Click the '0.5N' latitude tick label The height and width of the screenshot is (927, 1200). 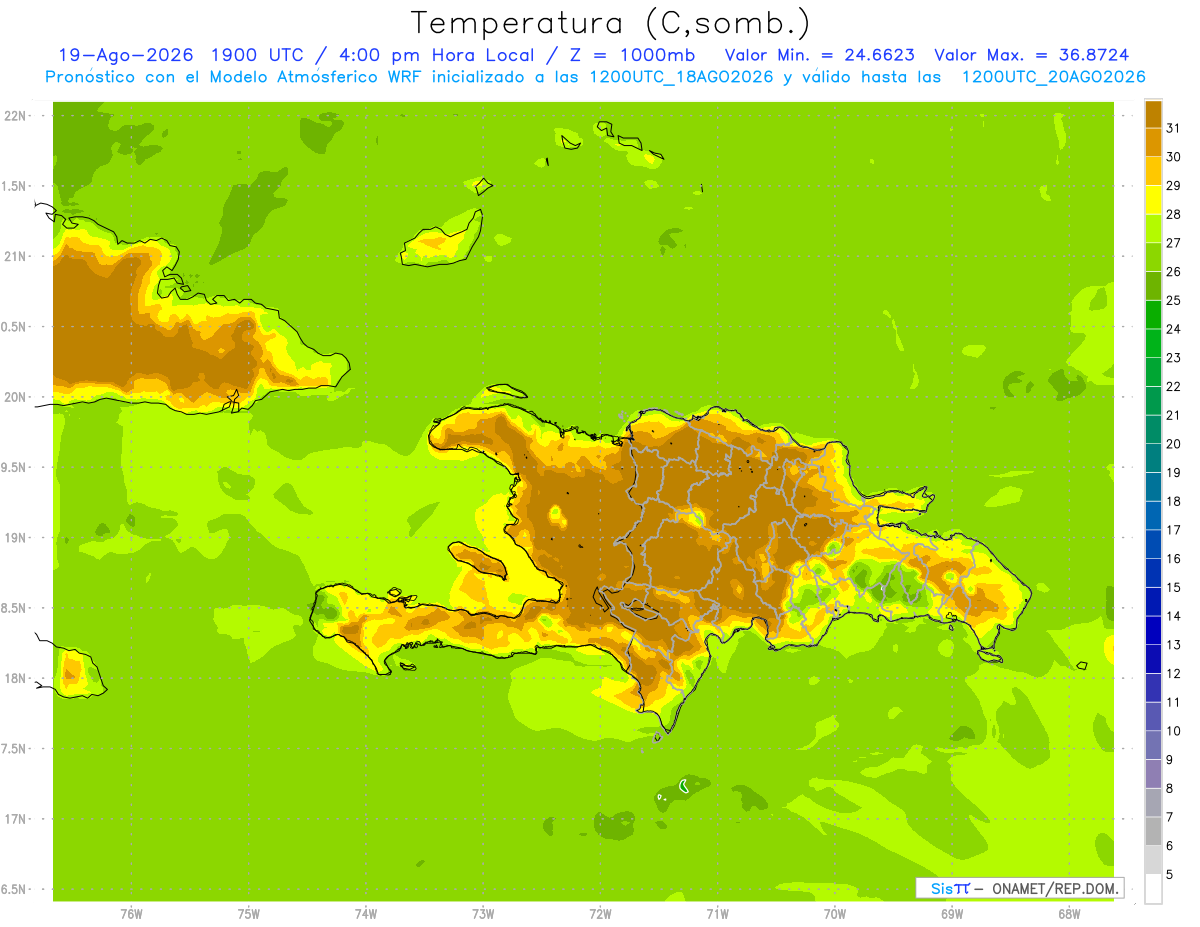pyautogui.click(x=14, y=327)
